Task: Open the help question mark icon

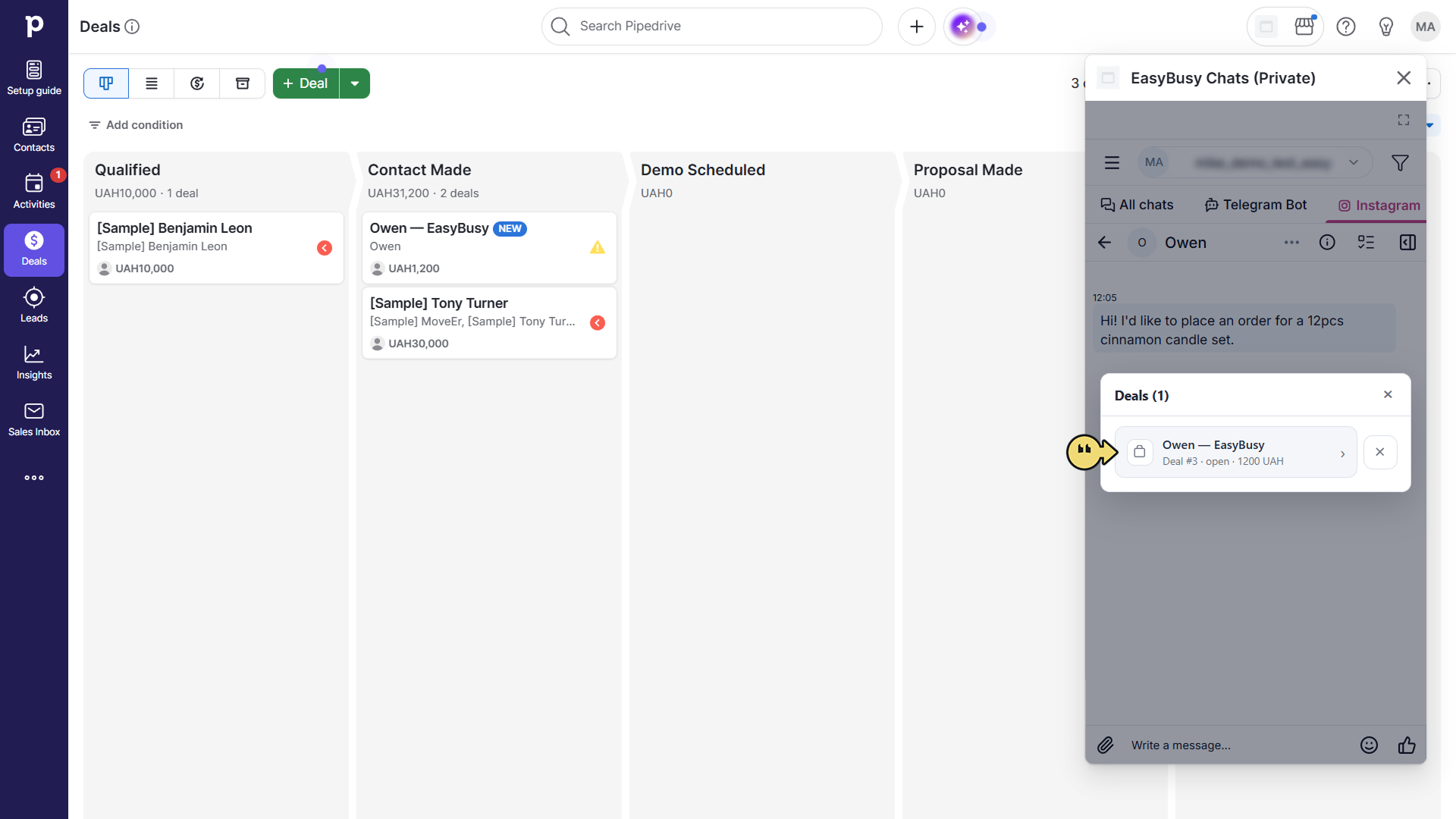Action: point(1346,27)
